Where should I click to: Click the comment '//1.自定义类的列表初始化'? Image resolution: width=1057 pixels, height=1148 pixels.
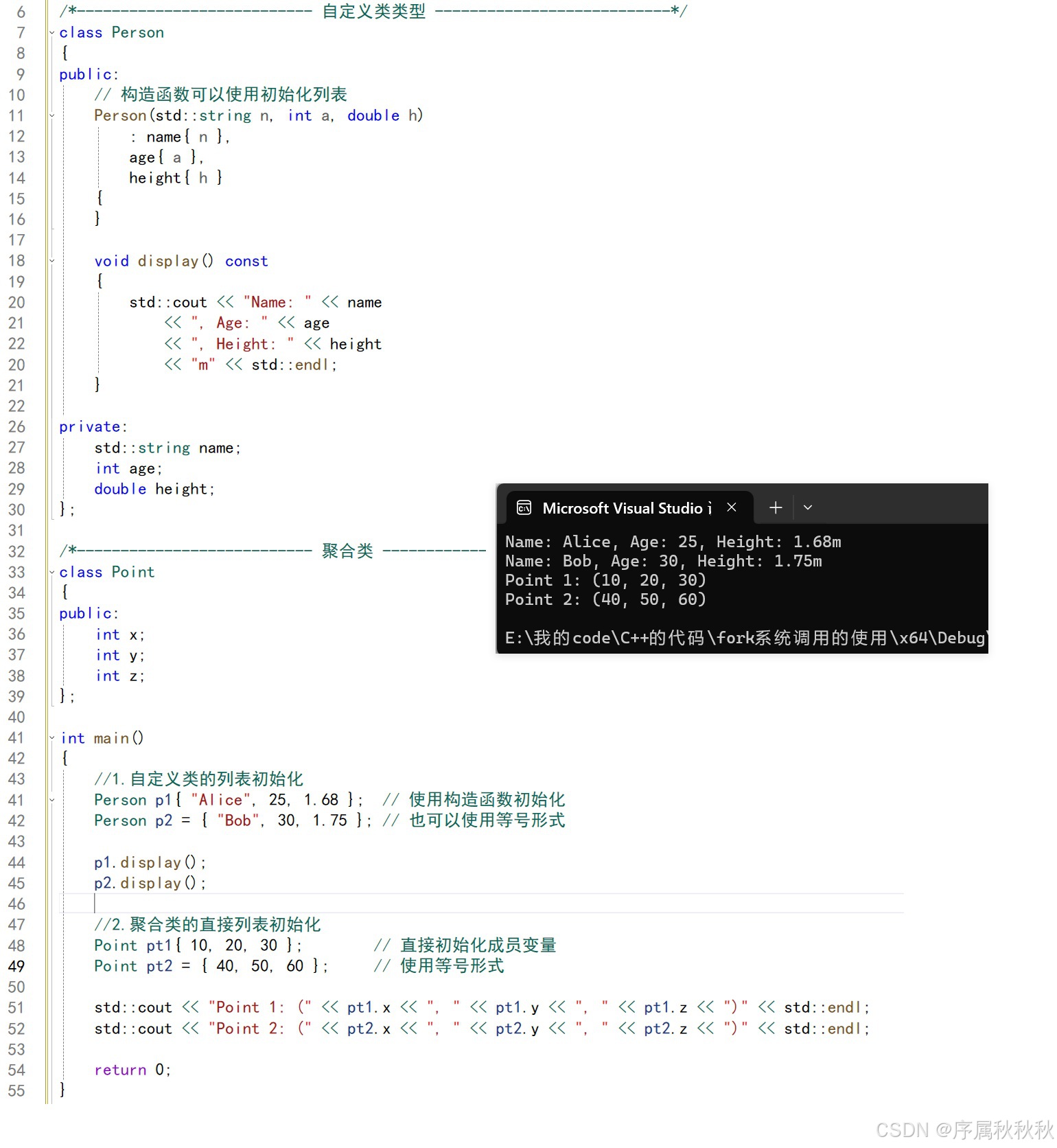[199, 779]
